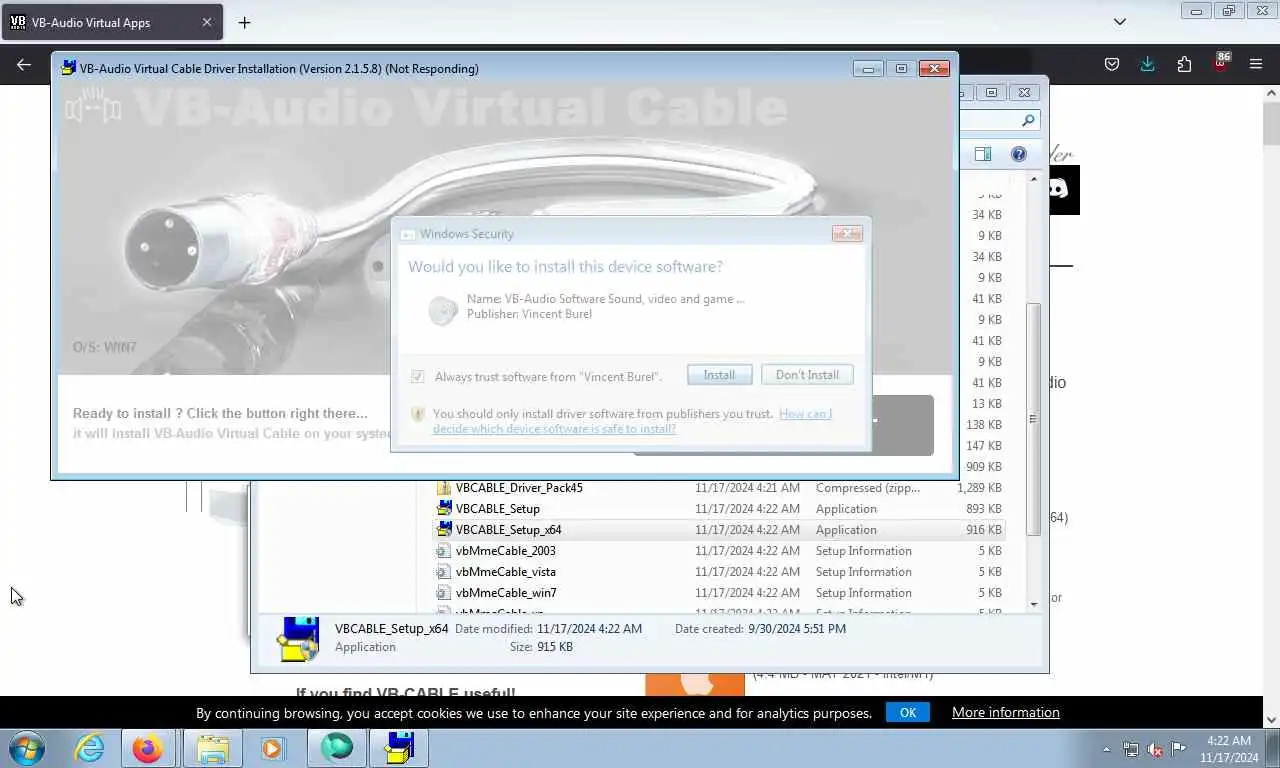Toggle Always trust software from Vincent Burel
Image resolution: width=1280 pixels, height=768 pixels.
pos(418,377)
